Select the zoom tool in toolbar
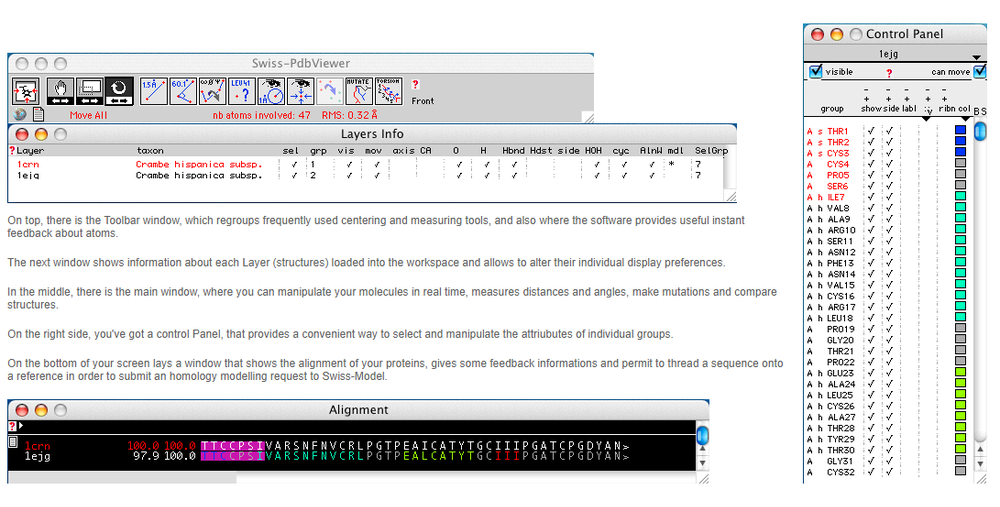 pyautogui.click(x=89, y=91)
